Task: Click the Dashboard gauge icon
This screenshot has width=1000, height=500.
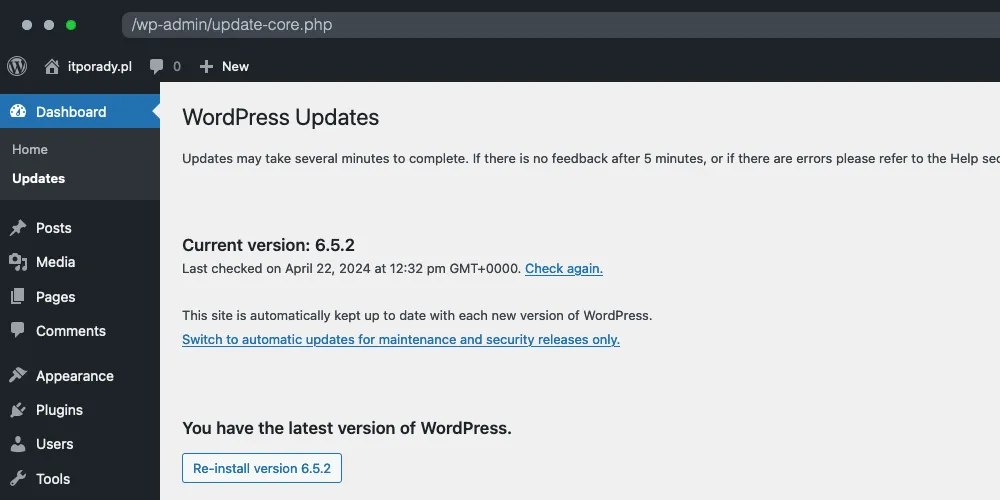Action: (x=18, y=112)
